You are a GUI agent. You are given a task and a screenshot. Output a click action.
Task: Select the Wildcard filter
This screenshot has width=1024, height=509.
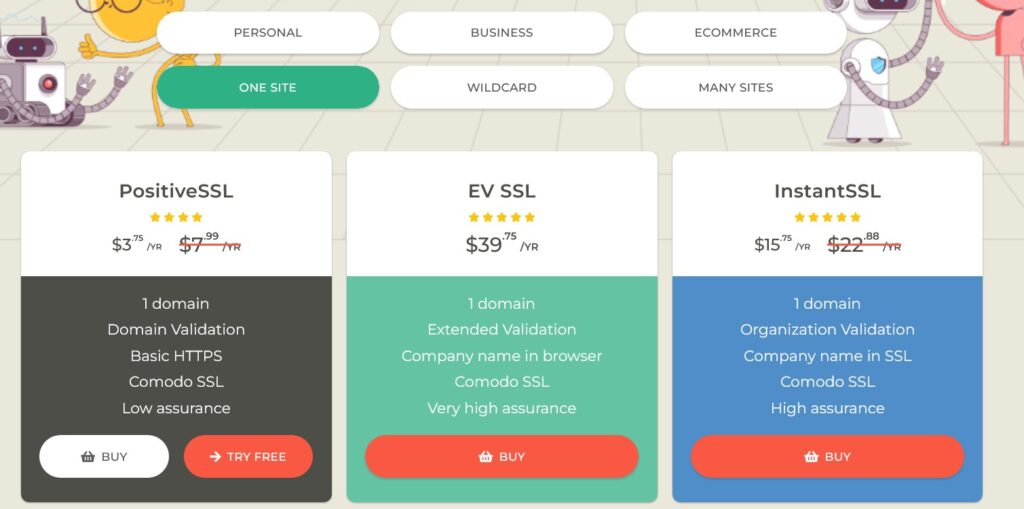[x=502, y=88]
